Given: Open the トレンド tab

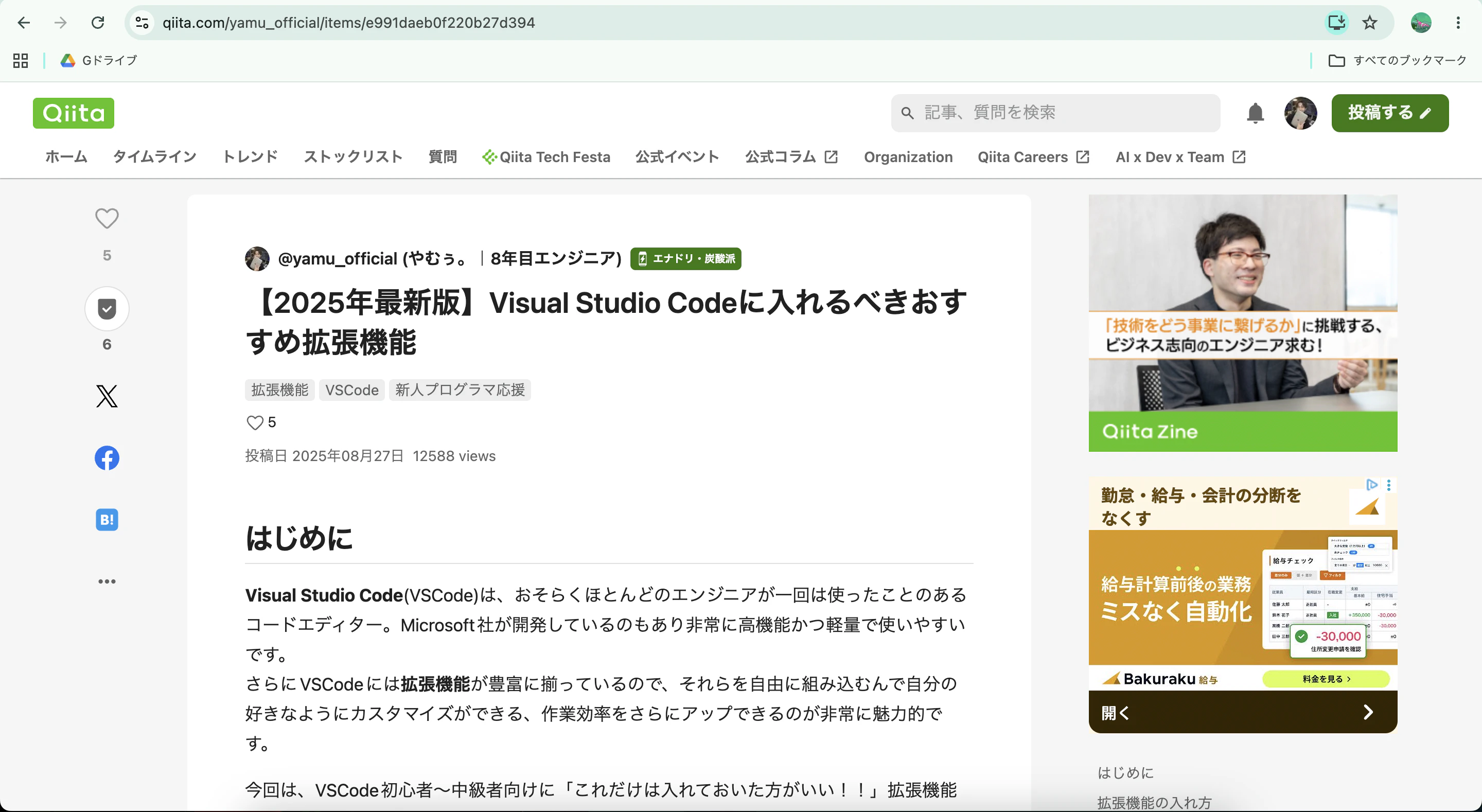Looking at the screenshot, I should point(250,157).
